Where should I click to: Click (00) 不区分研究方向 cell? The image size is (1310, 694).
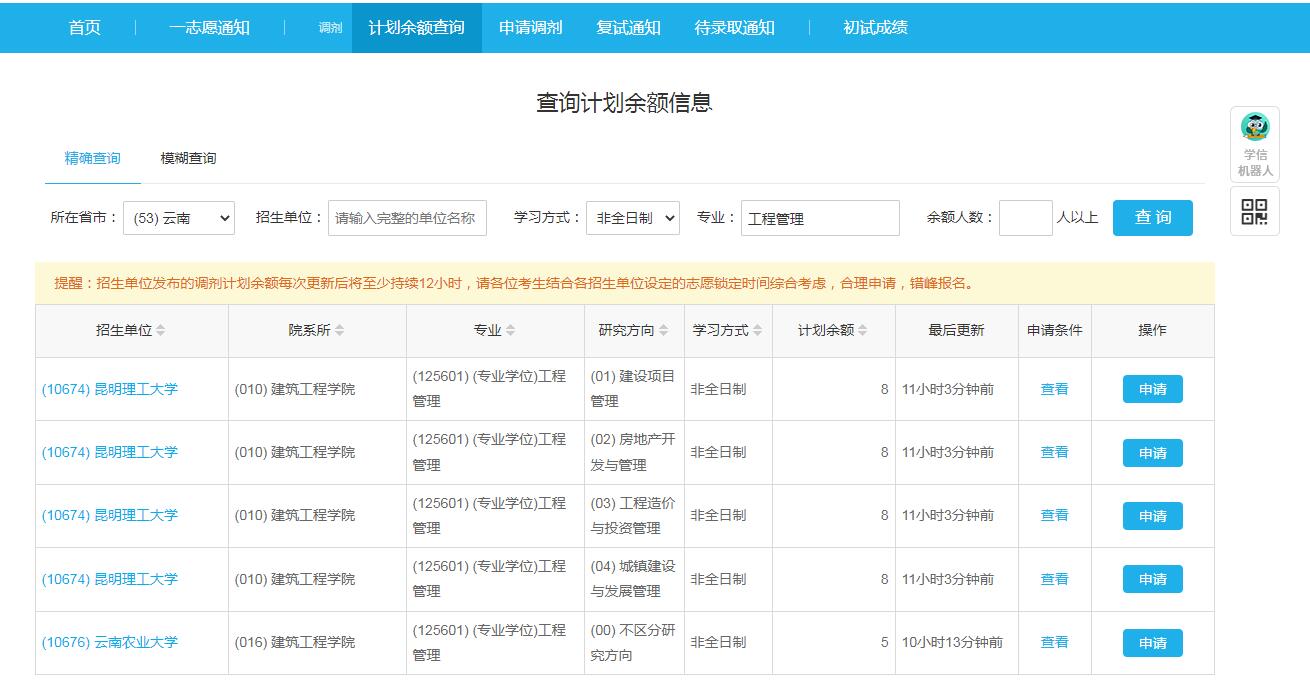(634, 642)
